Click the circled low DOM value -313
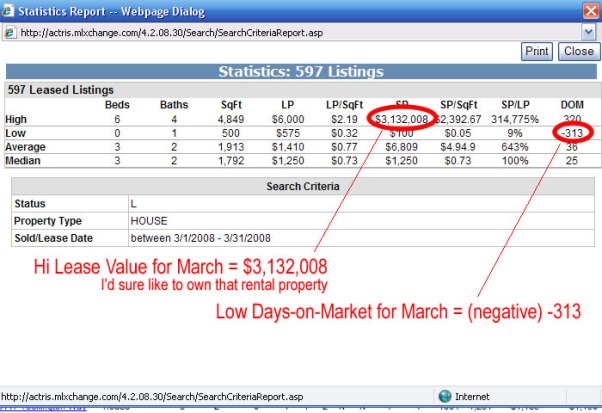Image resolution: width=602 pixels, height=413 pixels. 571,132
